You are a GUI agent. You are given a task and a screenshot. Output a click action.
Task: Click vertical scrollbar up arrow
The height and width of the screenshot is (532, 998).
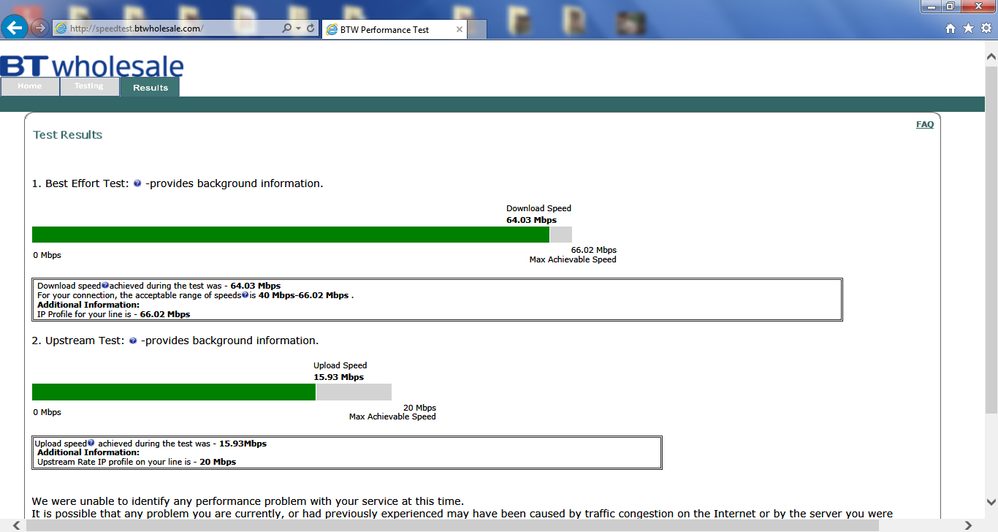point(991,57)
